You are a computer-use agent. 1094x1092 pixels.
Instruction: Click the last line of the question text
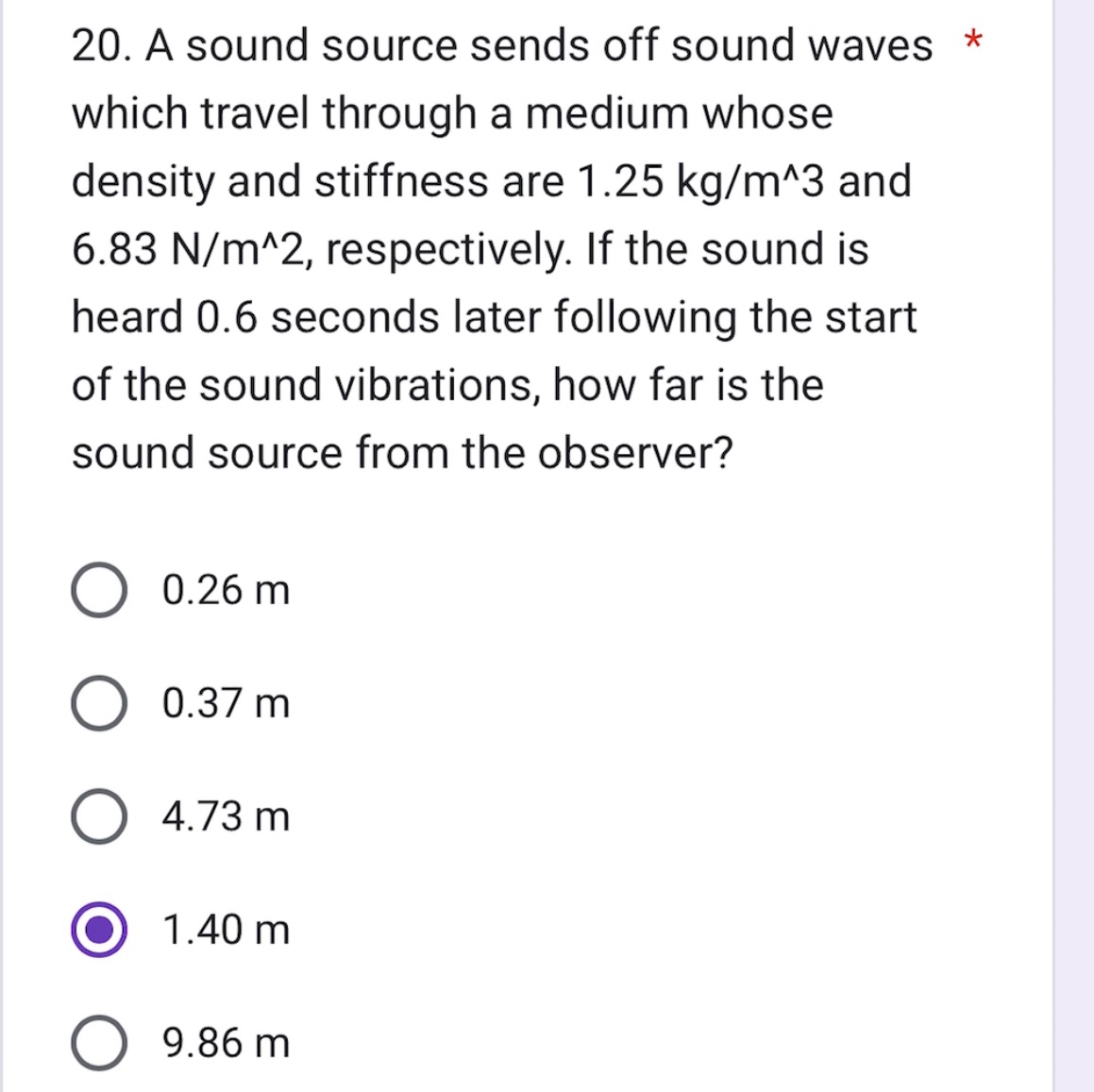pyautogui.click(x=404, y=453)
